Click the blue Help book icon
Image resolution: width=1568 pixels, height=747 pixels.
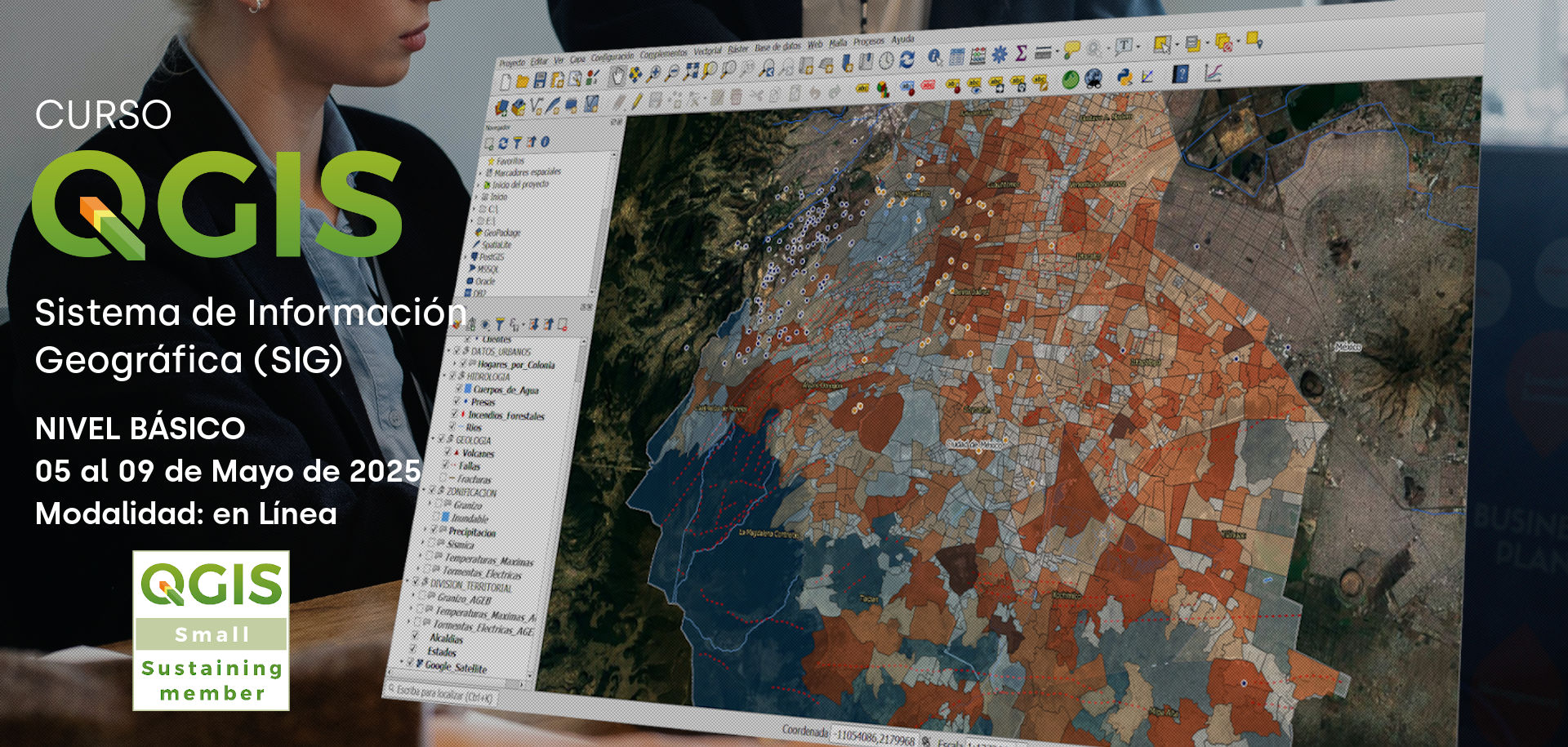(1180, 73)
